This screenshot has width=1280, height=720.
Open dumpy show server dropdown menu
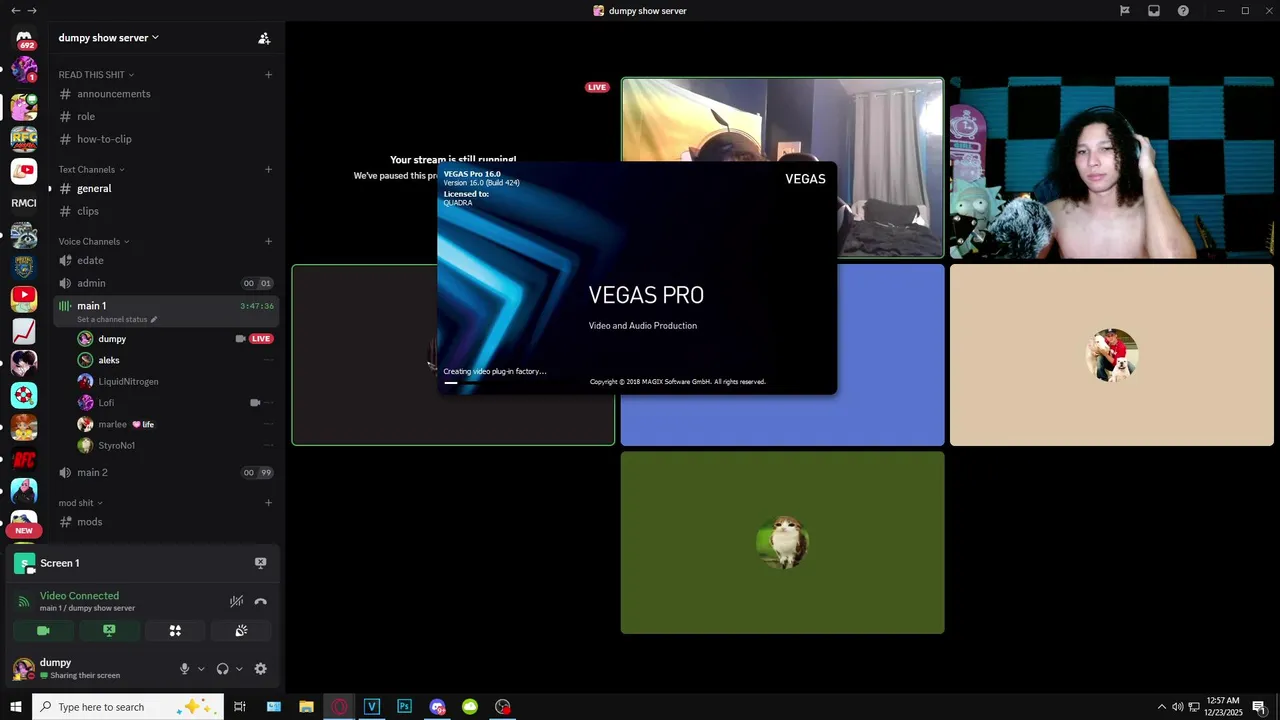[108, 38]
